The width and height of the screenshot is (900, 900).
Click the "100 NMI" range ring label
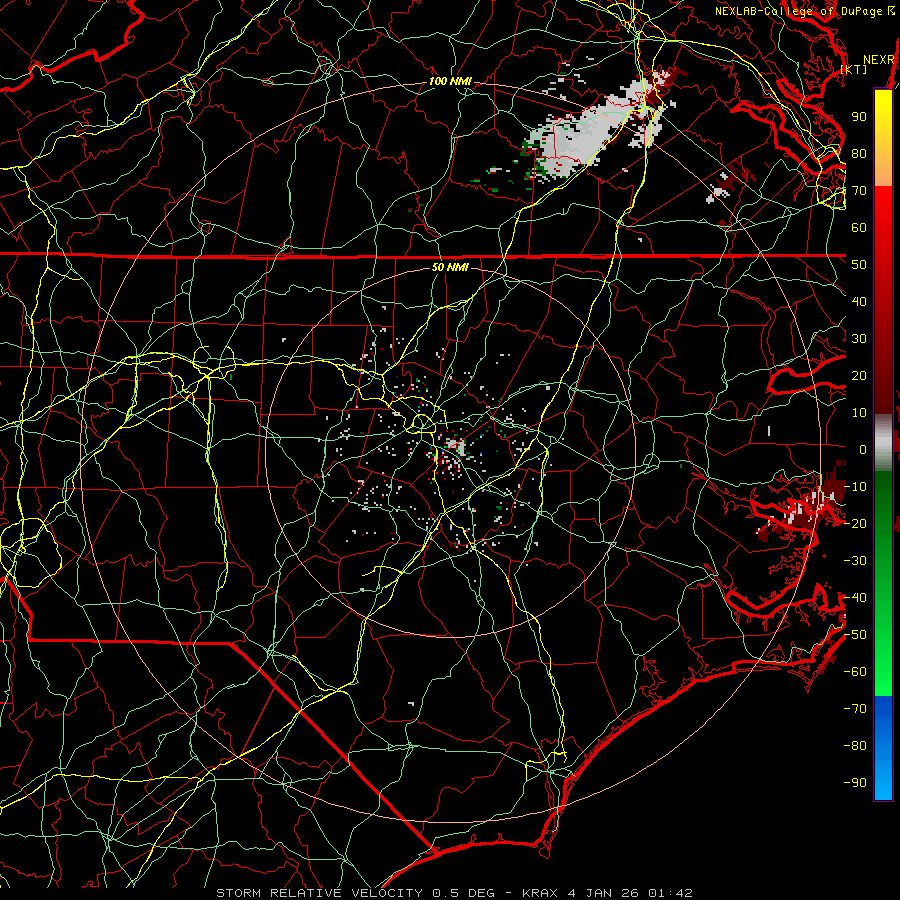coord(450,82)
